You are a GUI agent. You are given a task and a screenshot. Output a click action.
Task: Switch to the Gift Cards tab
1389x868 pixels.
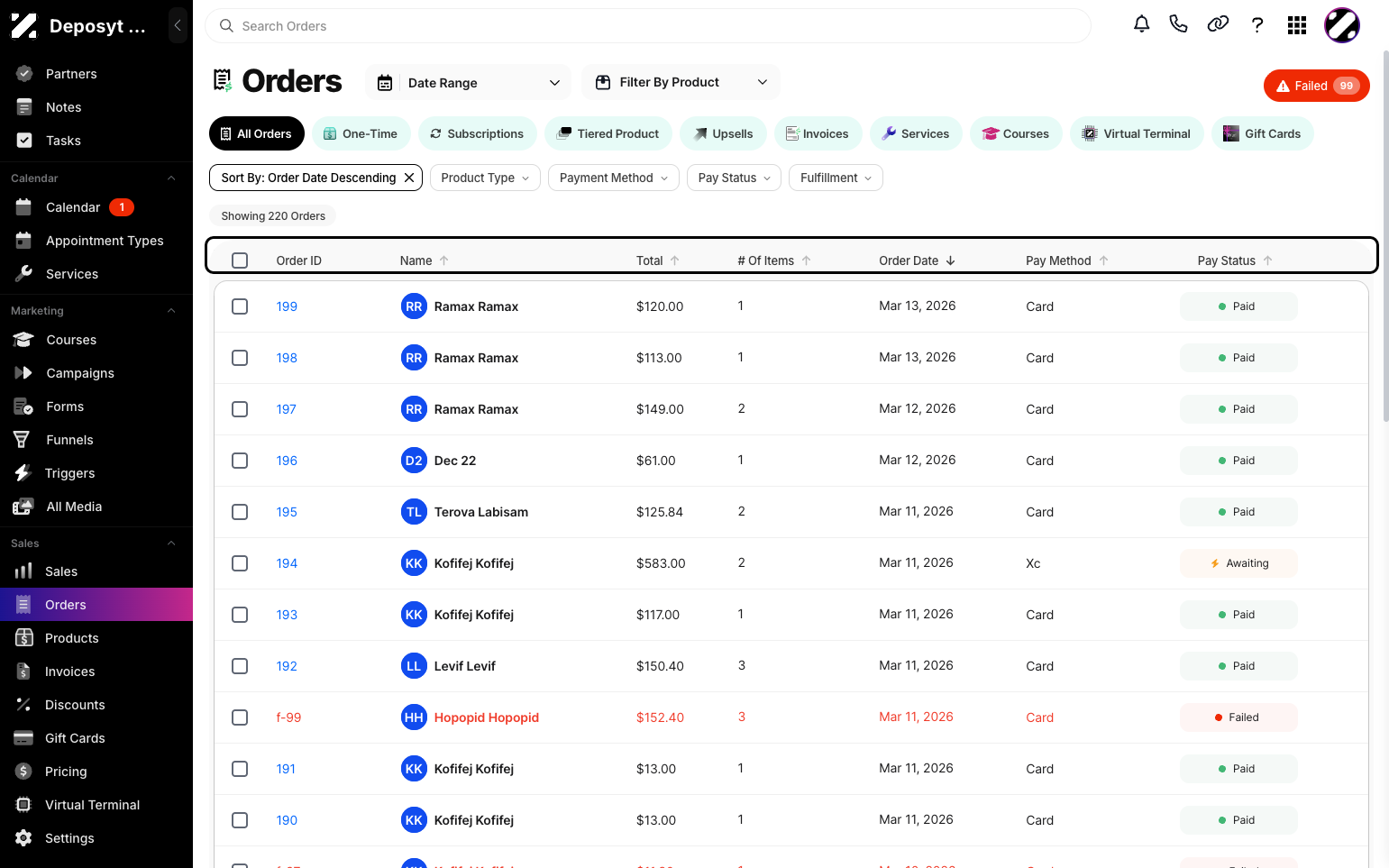tap(1262, 133)
